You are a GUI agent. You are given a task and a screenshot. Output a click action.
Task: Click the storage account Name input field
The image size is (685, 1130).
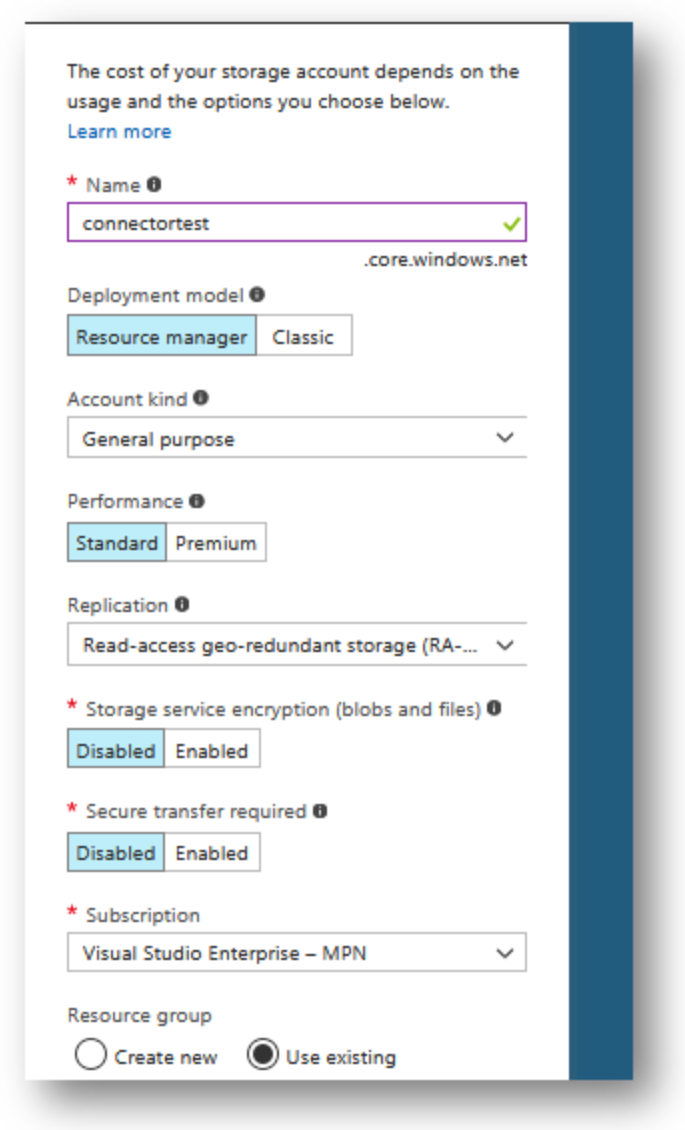[x=297, y=223]
